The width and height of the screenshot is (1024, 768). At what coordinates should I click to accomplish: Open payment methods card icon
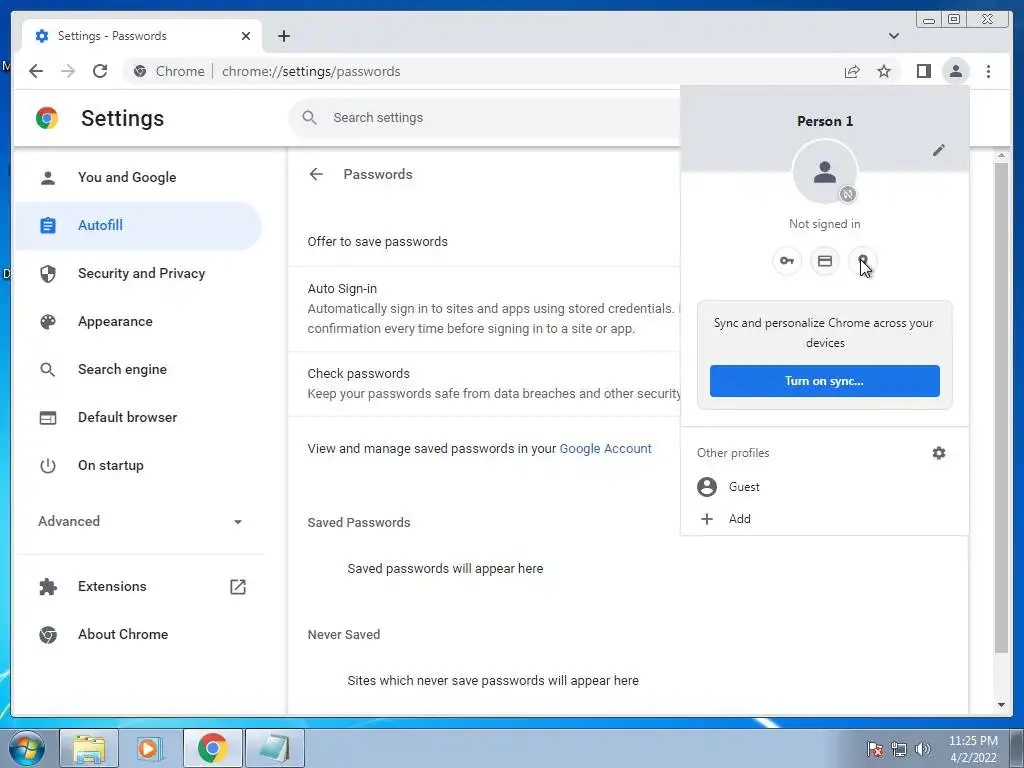click(x=825, y=261)
